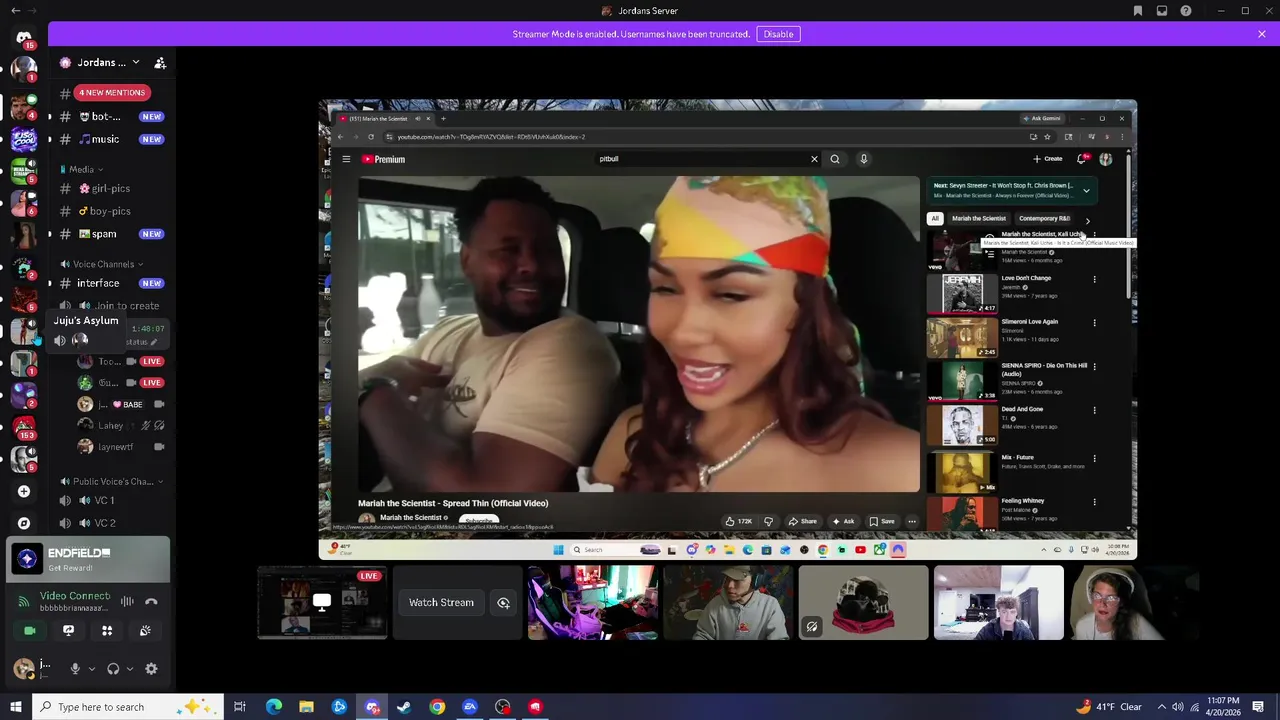The width and height of the screenshot is (1280, 720).
Task: Open the soundboard icon in voice panel
Action: coord(145,630)
